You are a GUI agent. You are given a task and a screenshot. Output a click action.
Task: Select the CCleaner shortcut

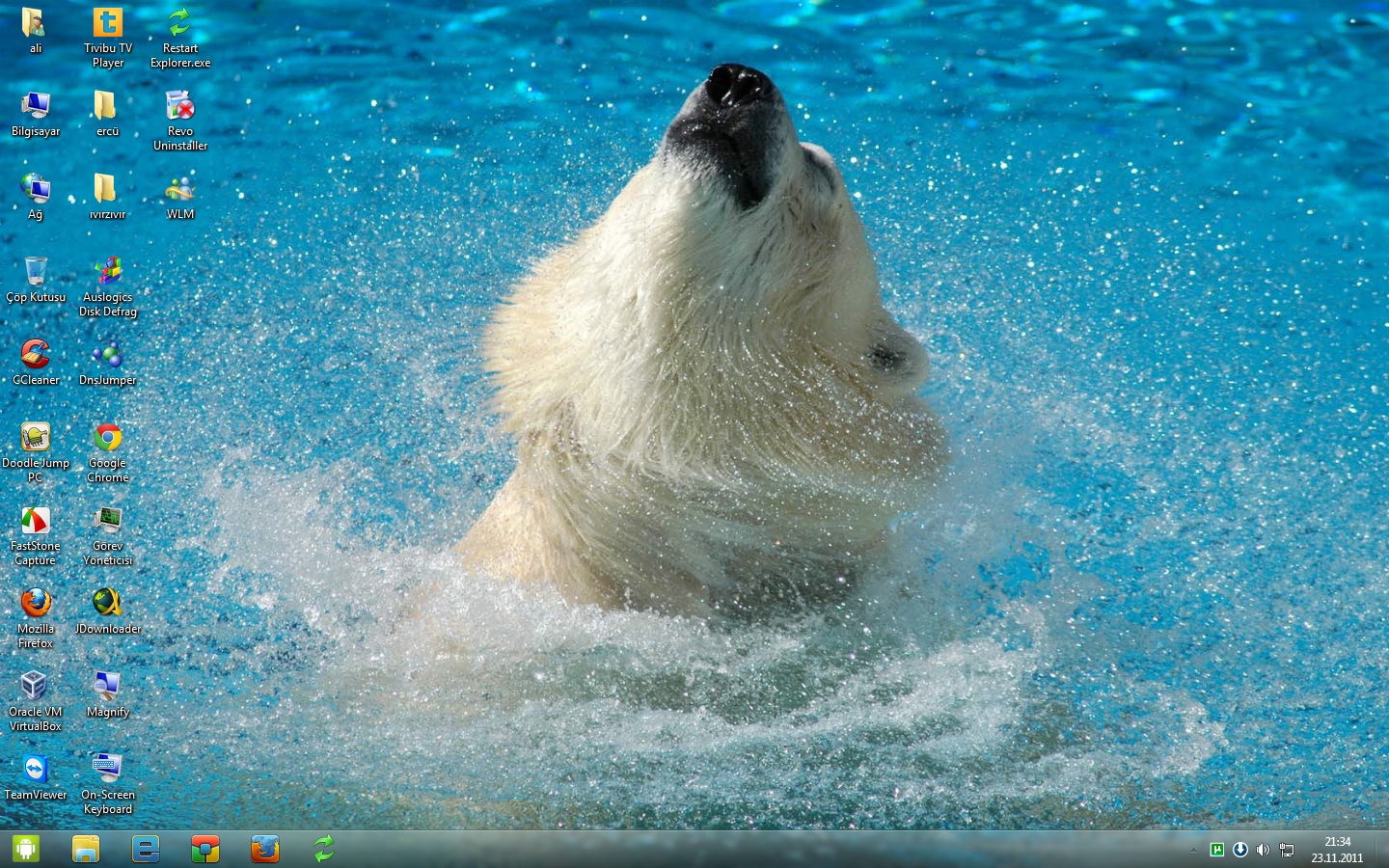click(36, 363)
